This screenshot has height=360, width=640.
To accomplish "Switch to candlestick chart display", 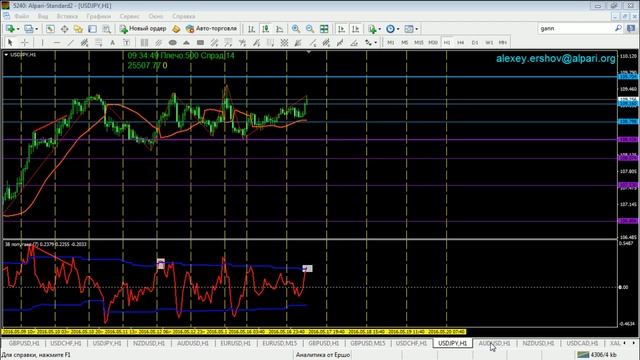I will click(265, 29).
